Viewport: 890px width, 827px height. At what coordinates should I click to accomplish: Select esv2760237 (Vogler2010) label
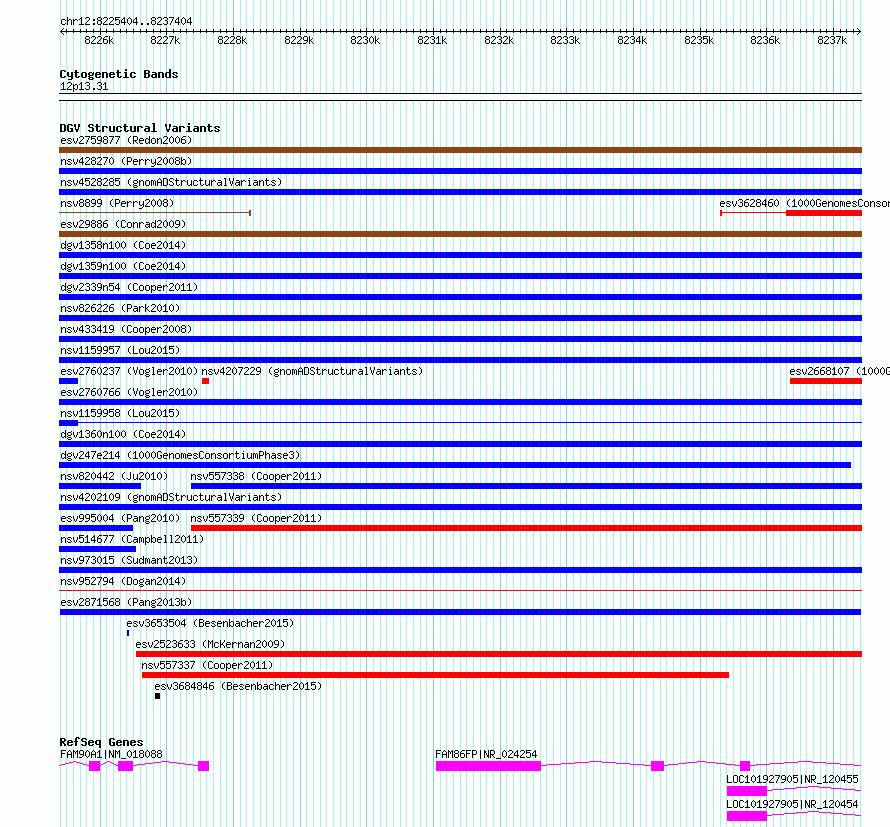[x=129, y=371]
